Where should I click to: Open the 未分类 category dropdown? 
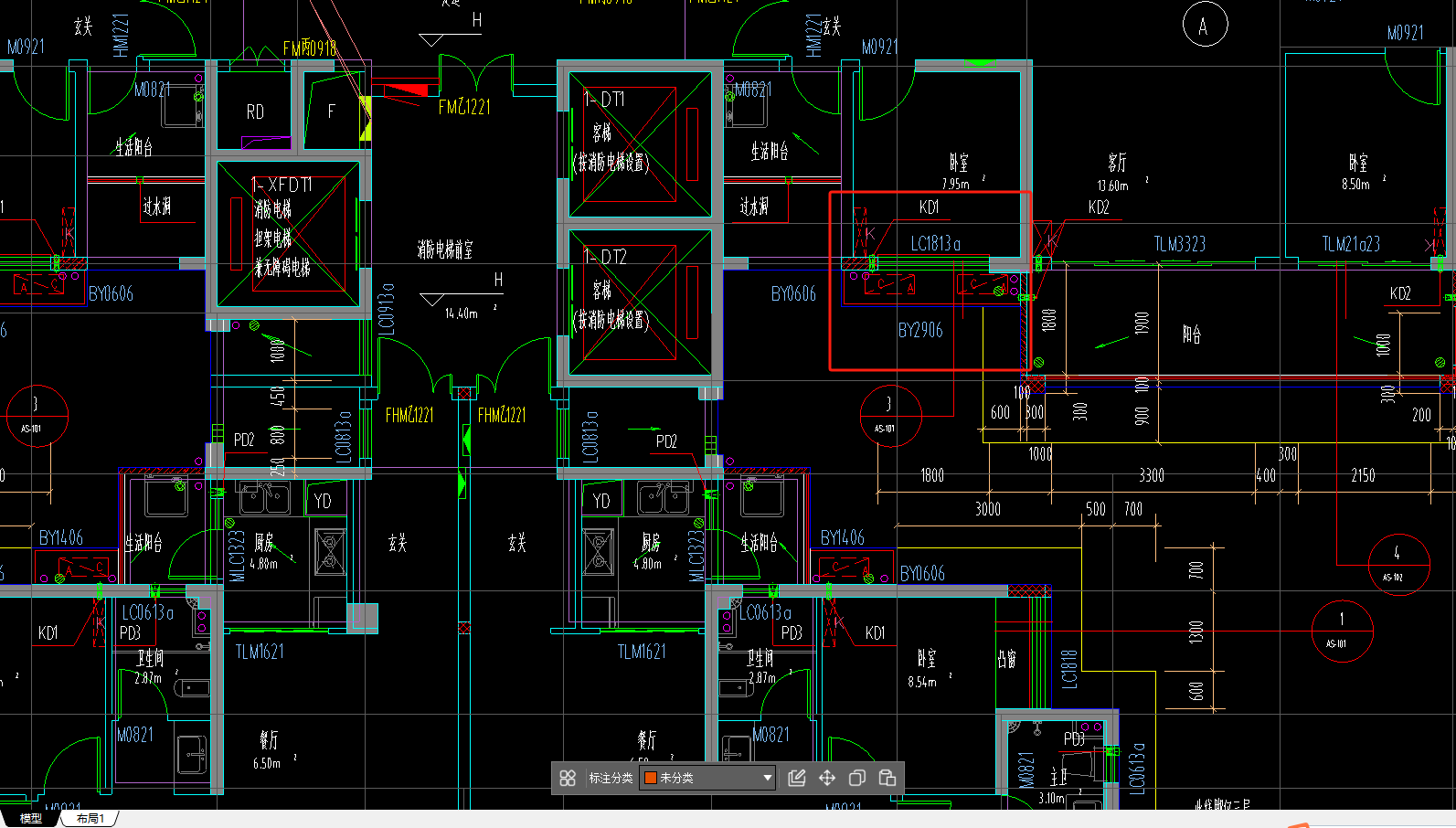point(708,778)
